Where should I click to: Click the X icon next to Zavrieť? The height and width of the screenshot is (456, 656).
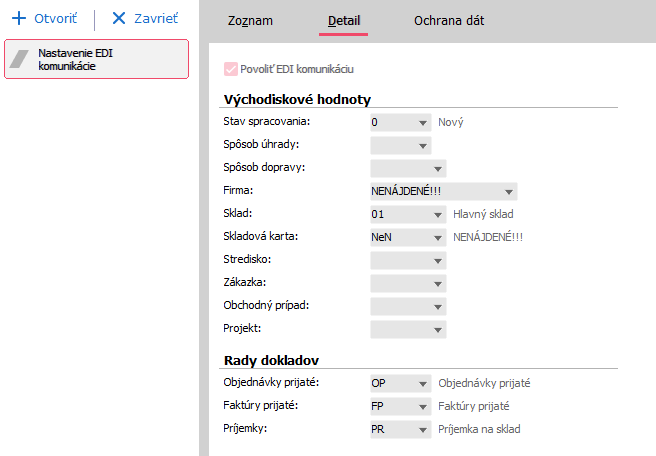pos(119,19)
